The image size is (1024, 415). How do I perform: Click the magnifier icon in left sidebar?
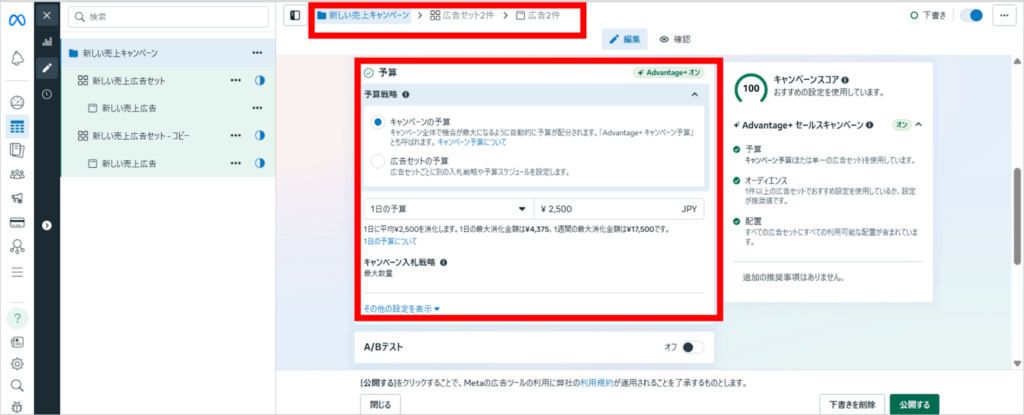[x=17, y=385]
